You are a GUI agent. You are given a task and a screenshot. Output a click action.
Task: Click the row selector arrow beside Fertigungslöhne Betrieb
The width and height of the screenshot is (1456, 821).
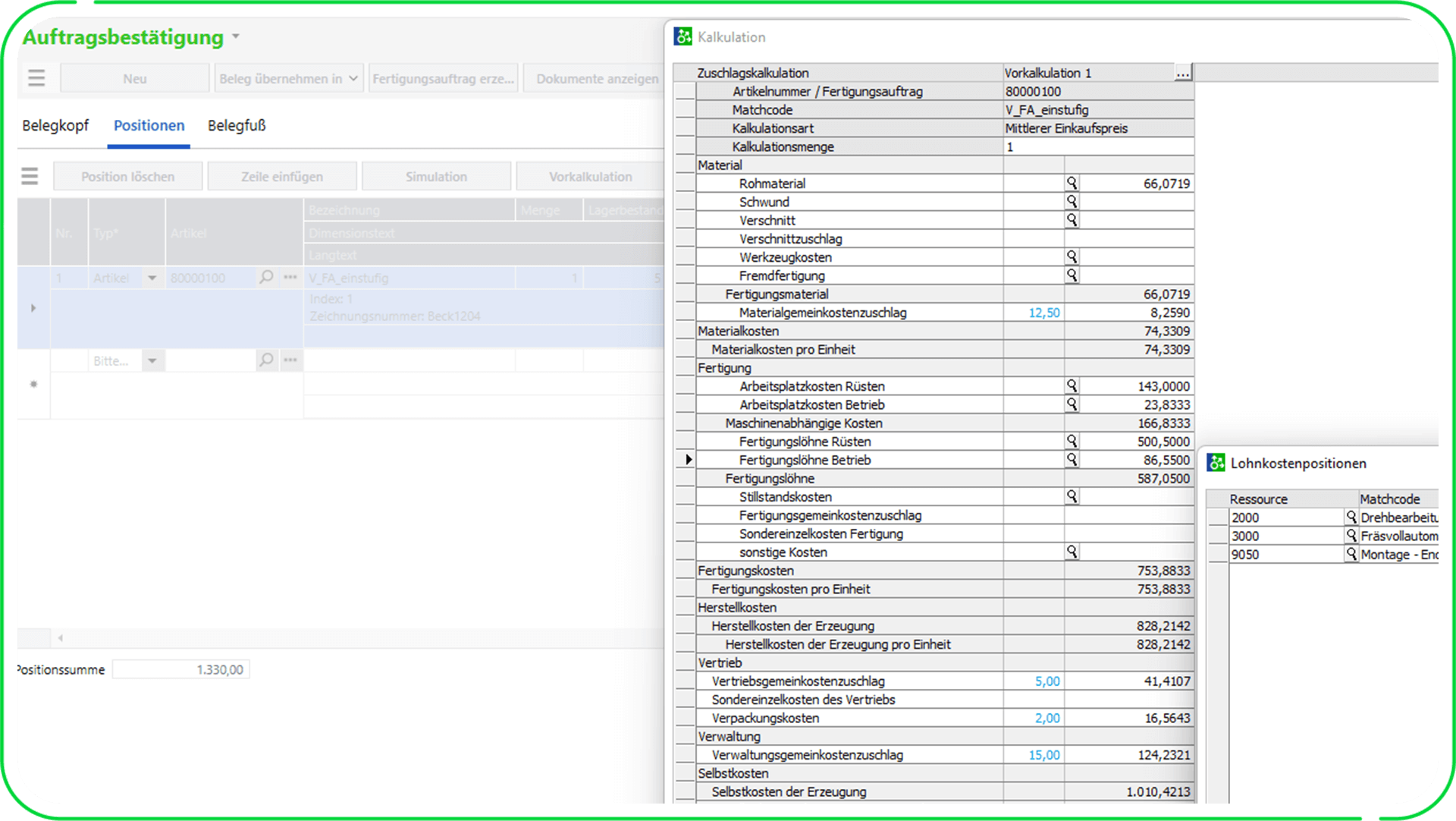(687, 459)
